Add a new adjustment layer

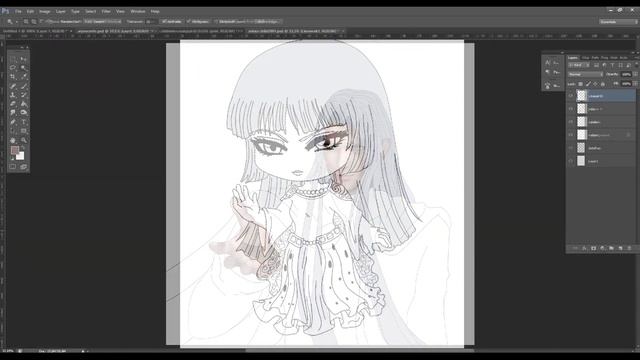[x=602, y=248]
